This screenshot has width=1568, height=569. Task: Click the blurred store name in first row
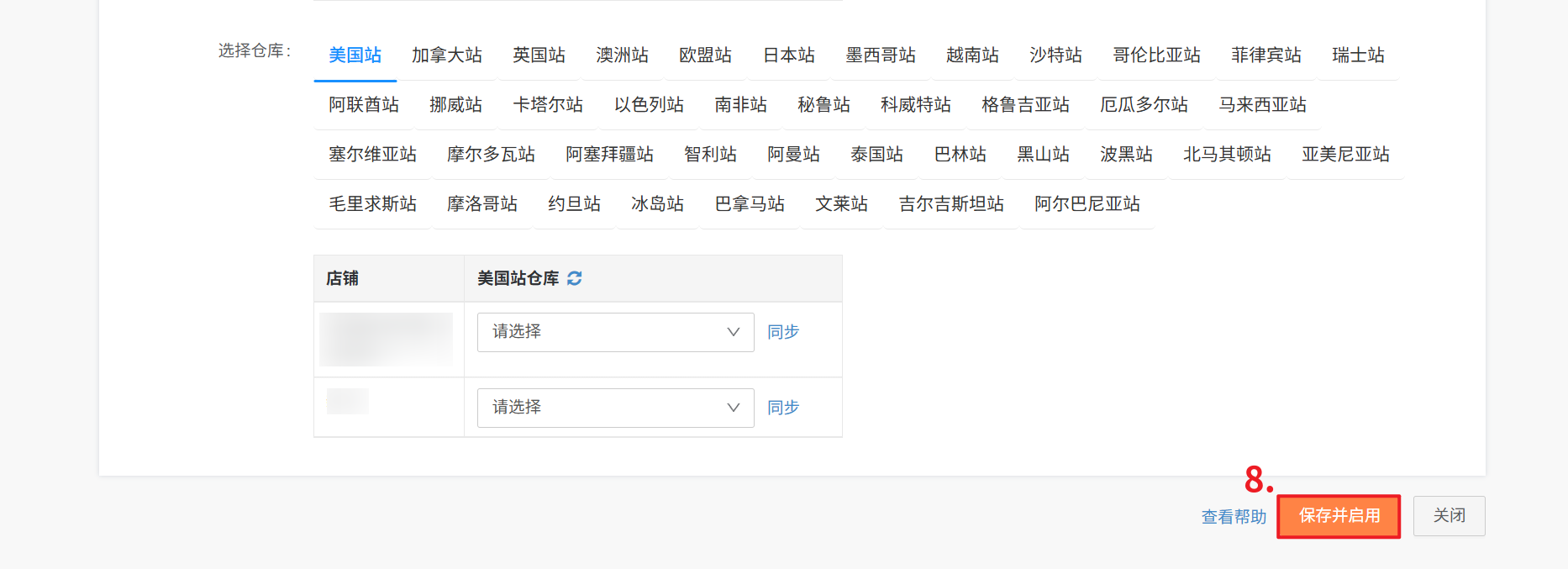(386, 339)
